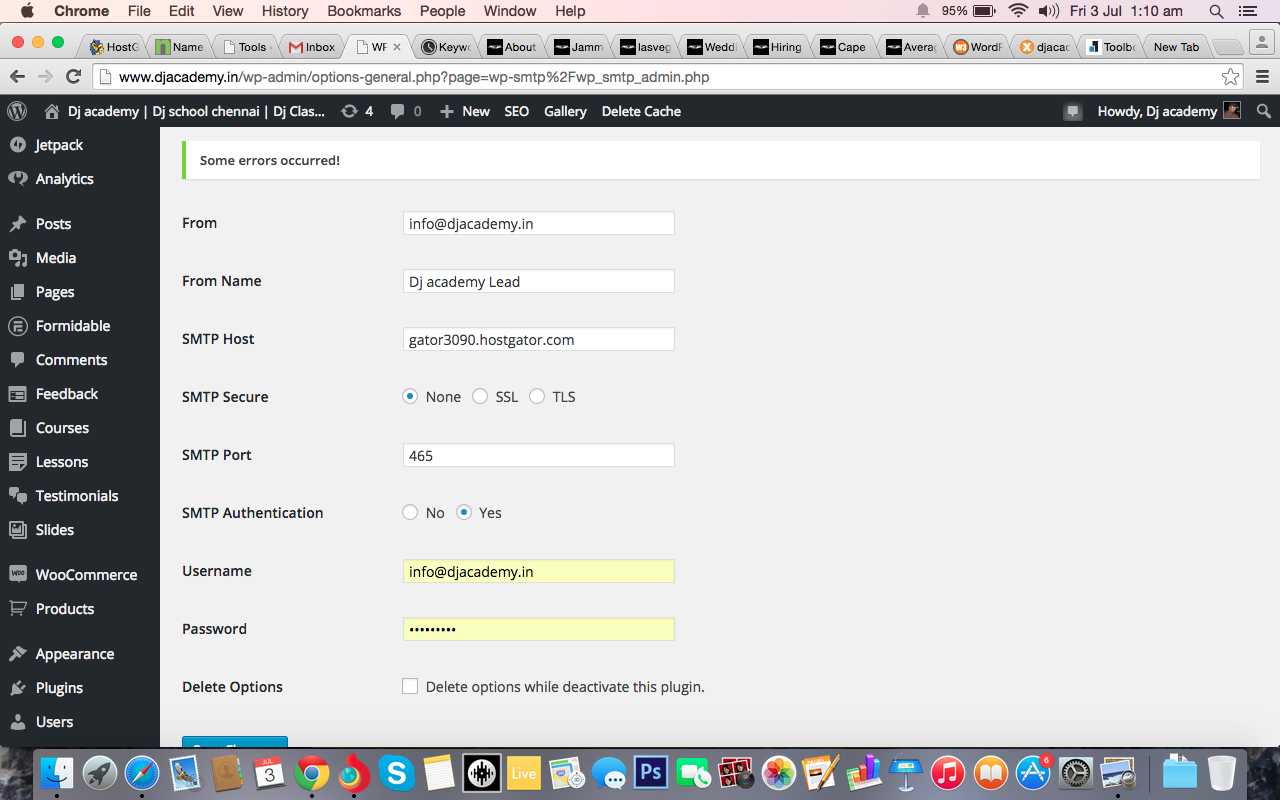Check the Delete options on deactivate box

coord(410,686)
